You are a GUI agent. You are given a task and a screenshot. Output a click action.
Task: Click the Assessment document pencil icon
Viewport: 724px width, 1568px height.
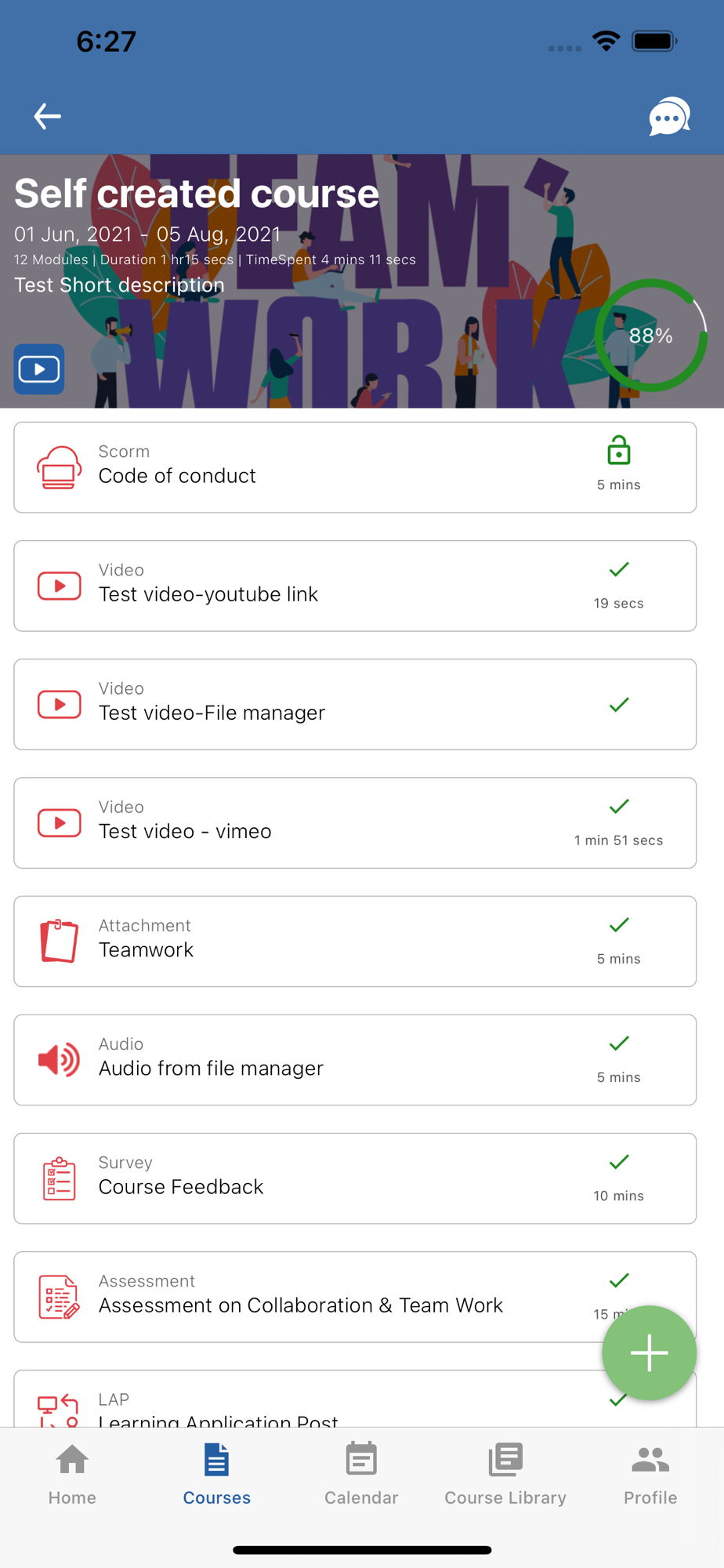[x=60, y=1297]
